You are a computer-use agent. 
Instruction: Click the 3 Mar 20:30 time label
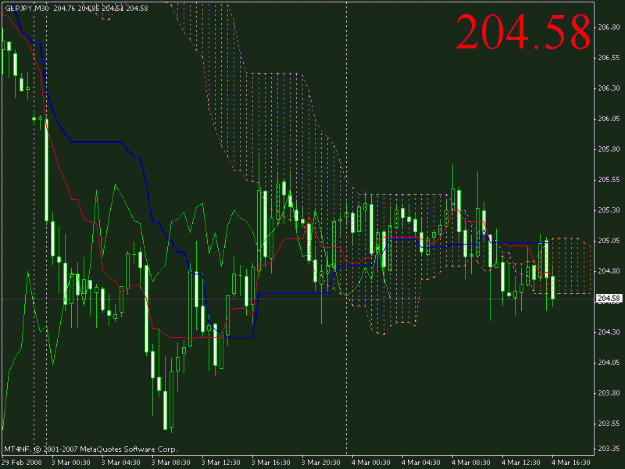coord(321,463)
